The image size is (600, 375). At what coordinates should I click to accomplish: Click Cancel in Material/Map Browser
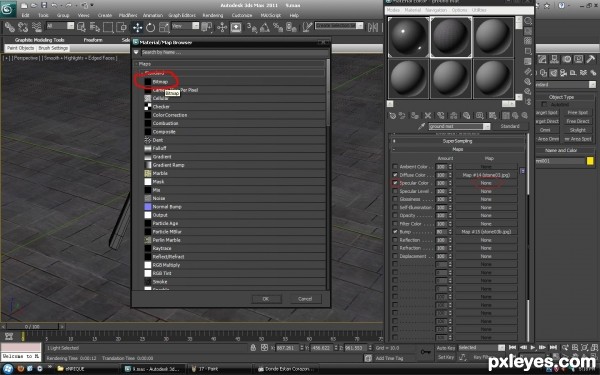coord(305,299)
